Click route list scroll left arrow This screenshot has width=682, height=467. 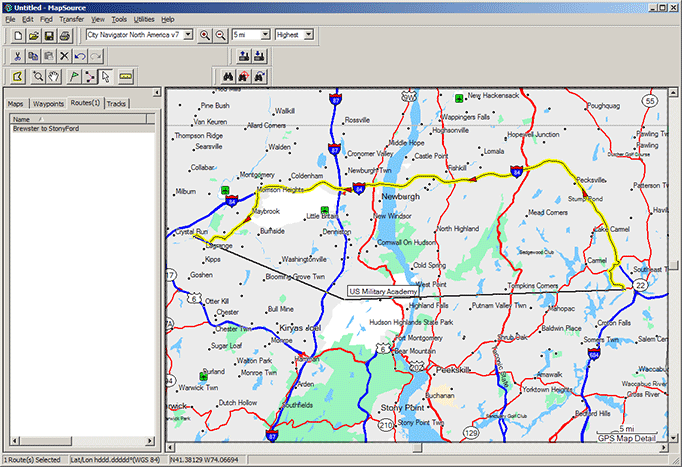(15, 441)
